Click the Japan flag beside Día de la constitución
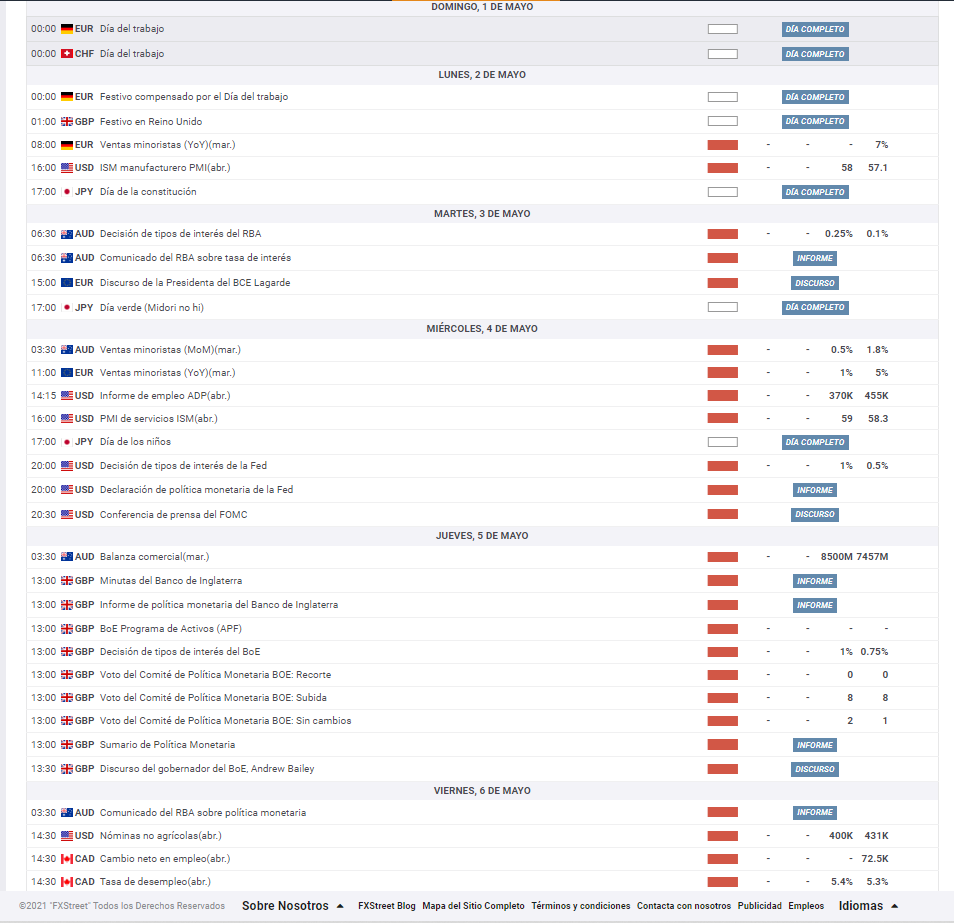This screenshot has height=923, width=954. (x=67, y=192)
